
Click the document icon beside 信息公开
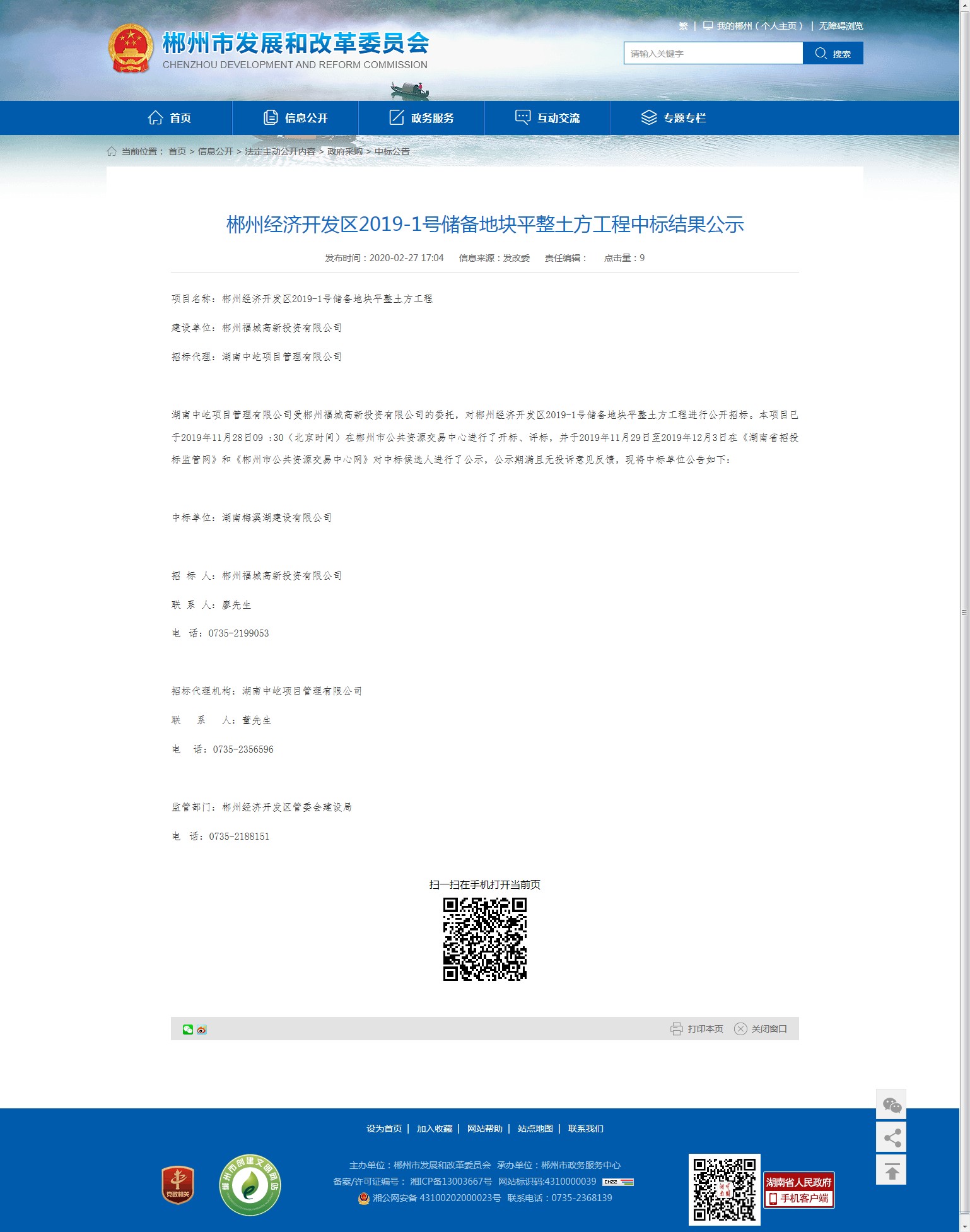tap(271, 117)
